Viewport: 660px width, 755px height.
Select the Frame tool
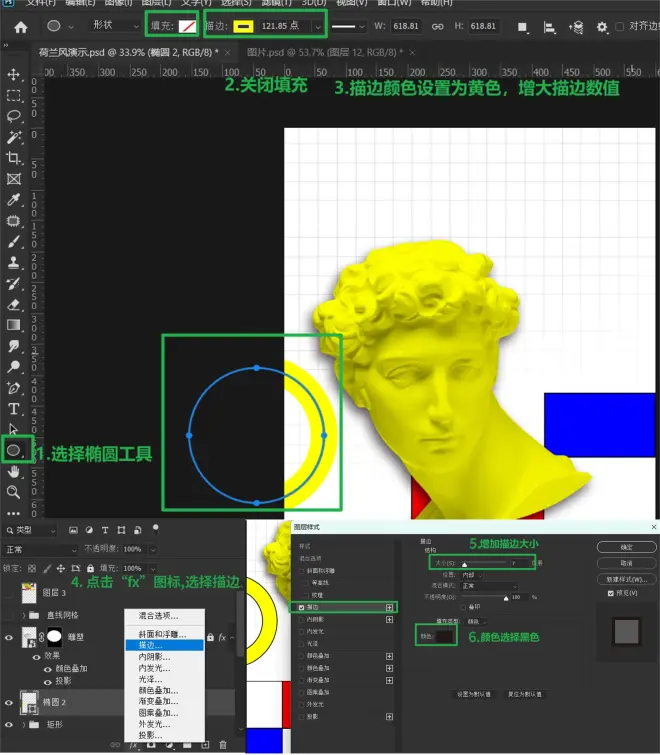[x=13, y=179]
